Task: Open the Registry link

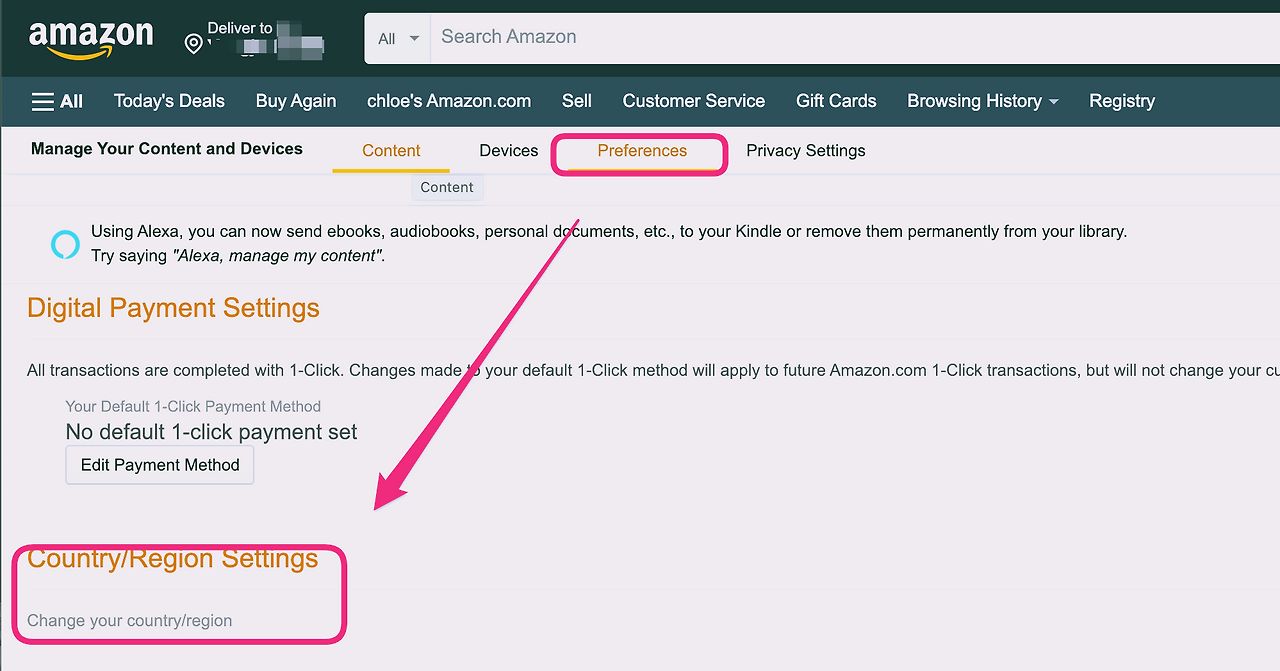Action: point(1122,101)
